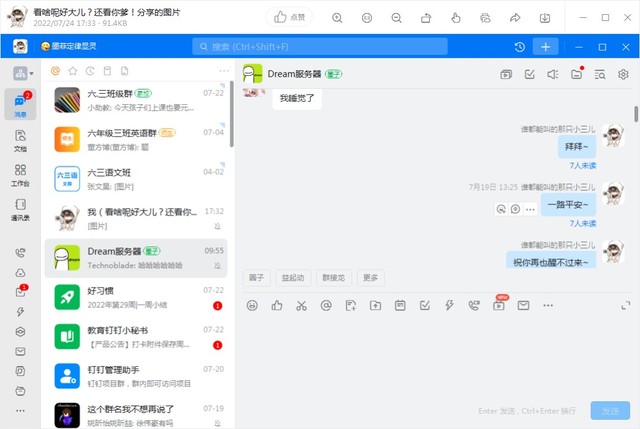
Task: Open the 通讯录 contacts tab
Action: 20,213
